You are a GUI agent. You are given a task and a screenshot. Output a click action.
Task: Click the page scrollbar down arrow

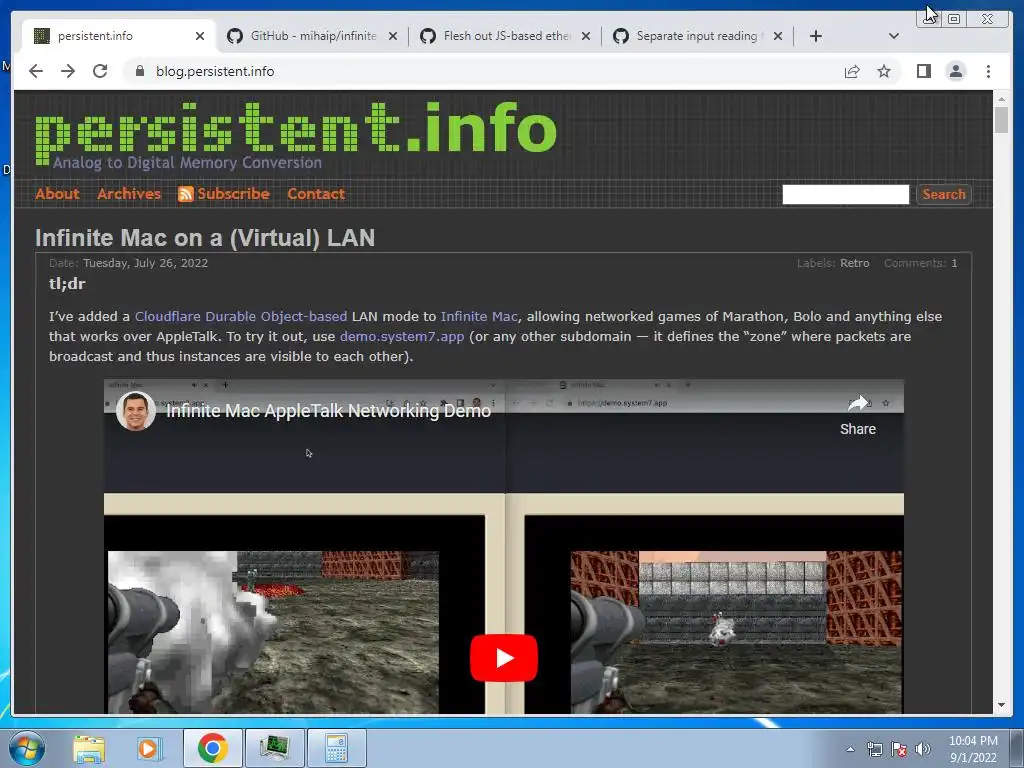(1001, 705)
